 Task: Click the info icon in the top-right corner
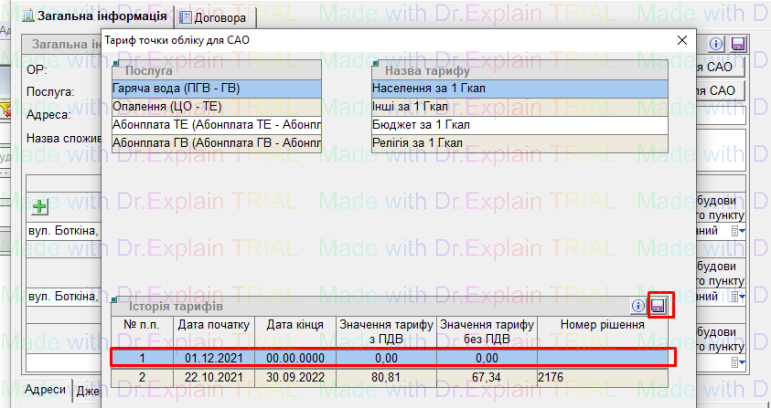pyautogui.click(x=716, y=45)
